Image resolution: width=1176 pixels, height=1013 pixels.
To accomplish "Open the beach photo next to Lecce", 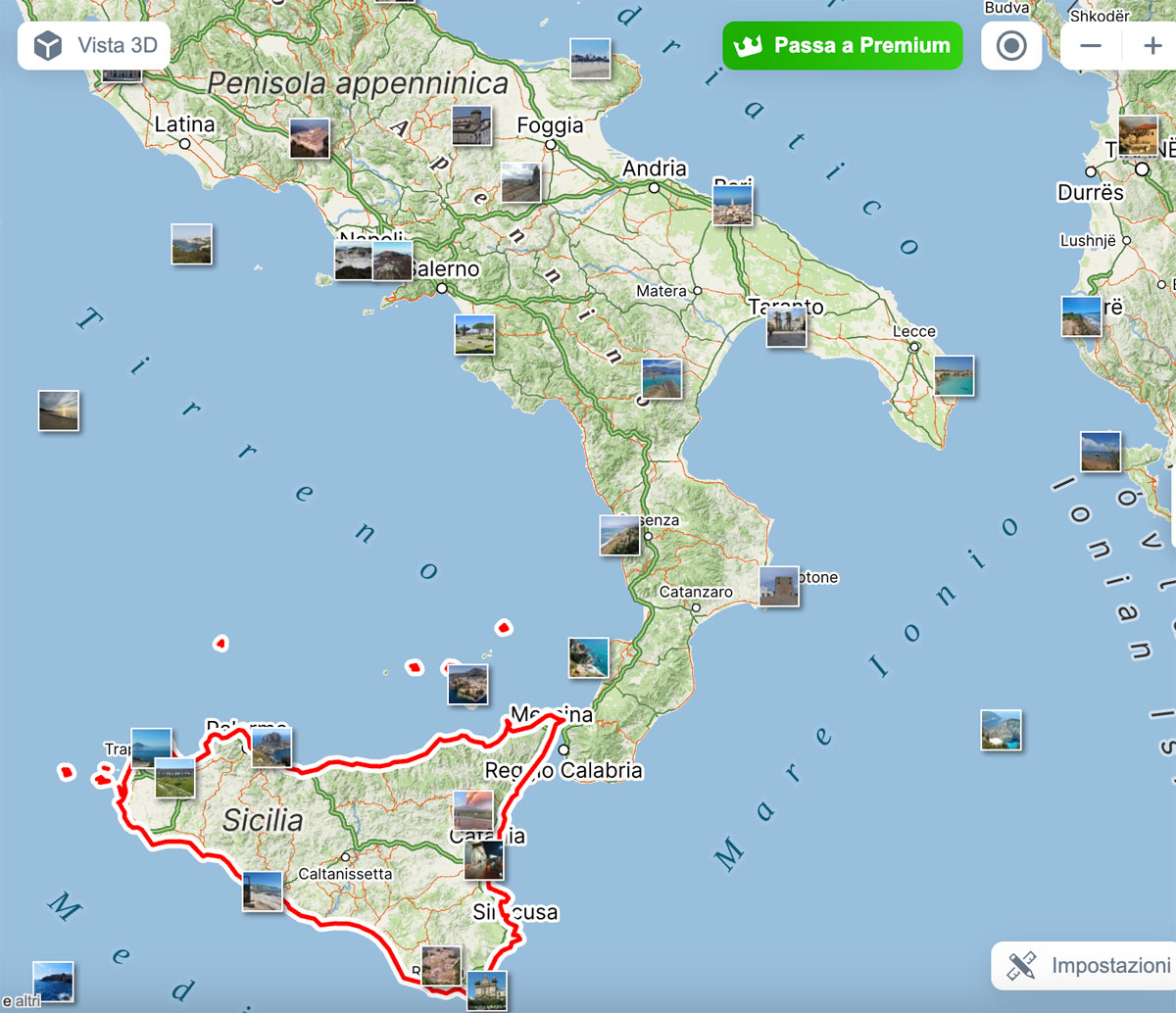I will [x=954, y=376].
